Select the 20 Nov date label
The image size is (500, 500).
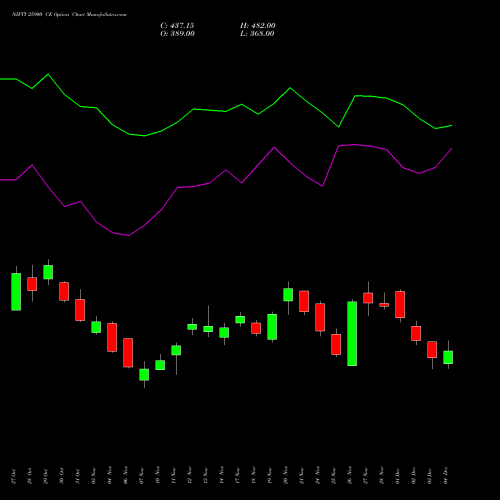pos(285,476)
